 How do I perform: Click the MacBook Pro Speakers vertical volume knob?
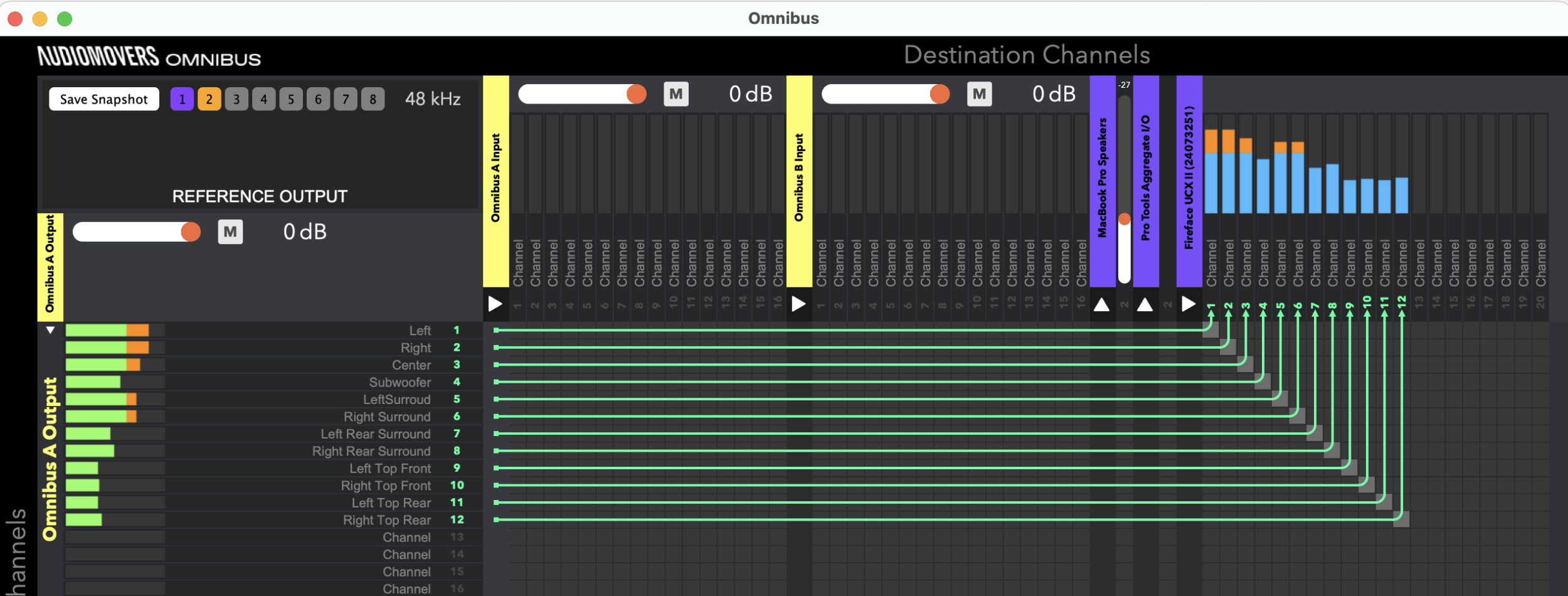tap(1125, 219)
